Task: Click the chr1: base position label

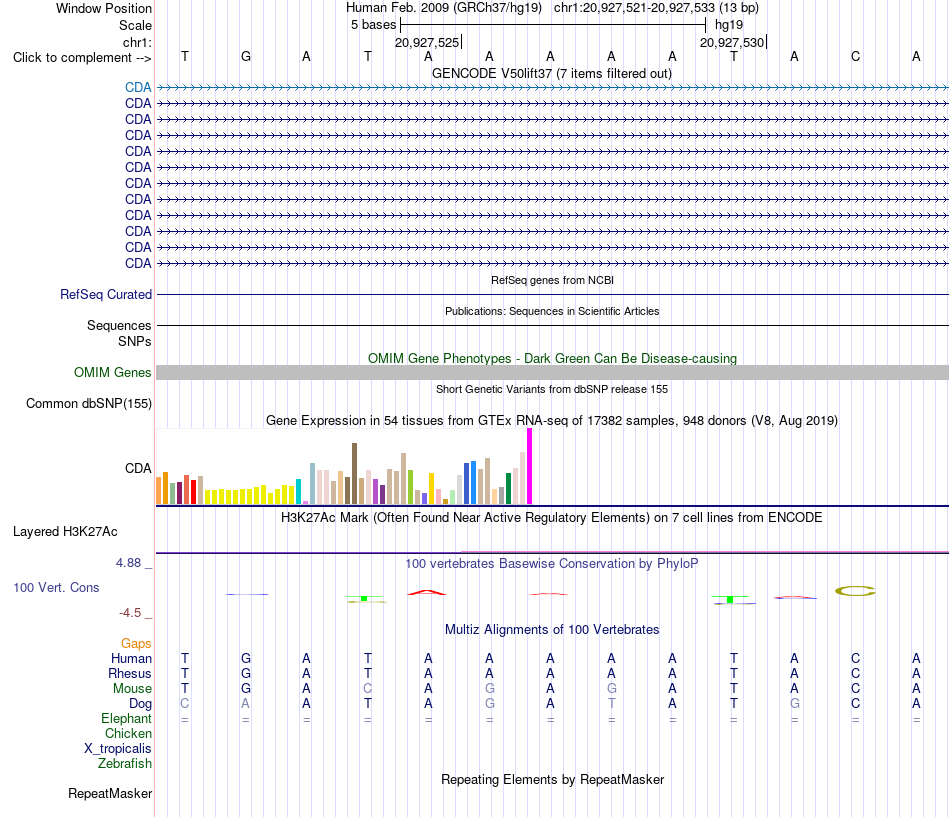Action: [137, 43]
